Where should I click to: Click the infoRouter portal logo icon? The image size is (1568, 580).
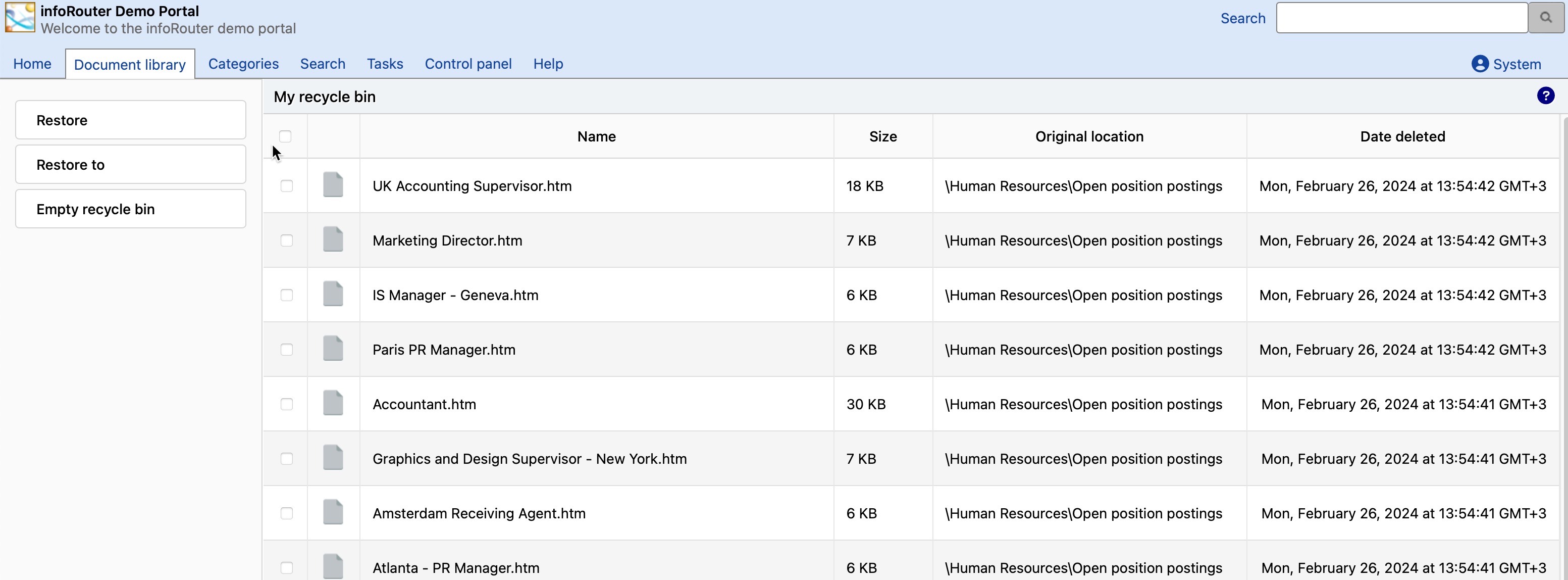click(x=20, y=18)
